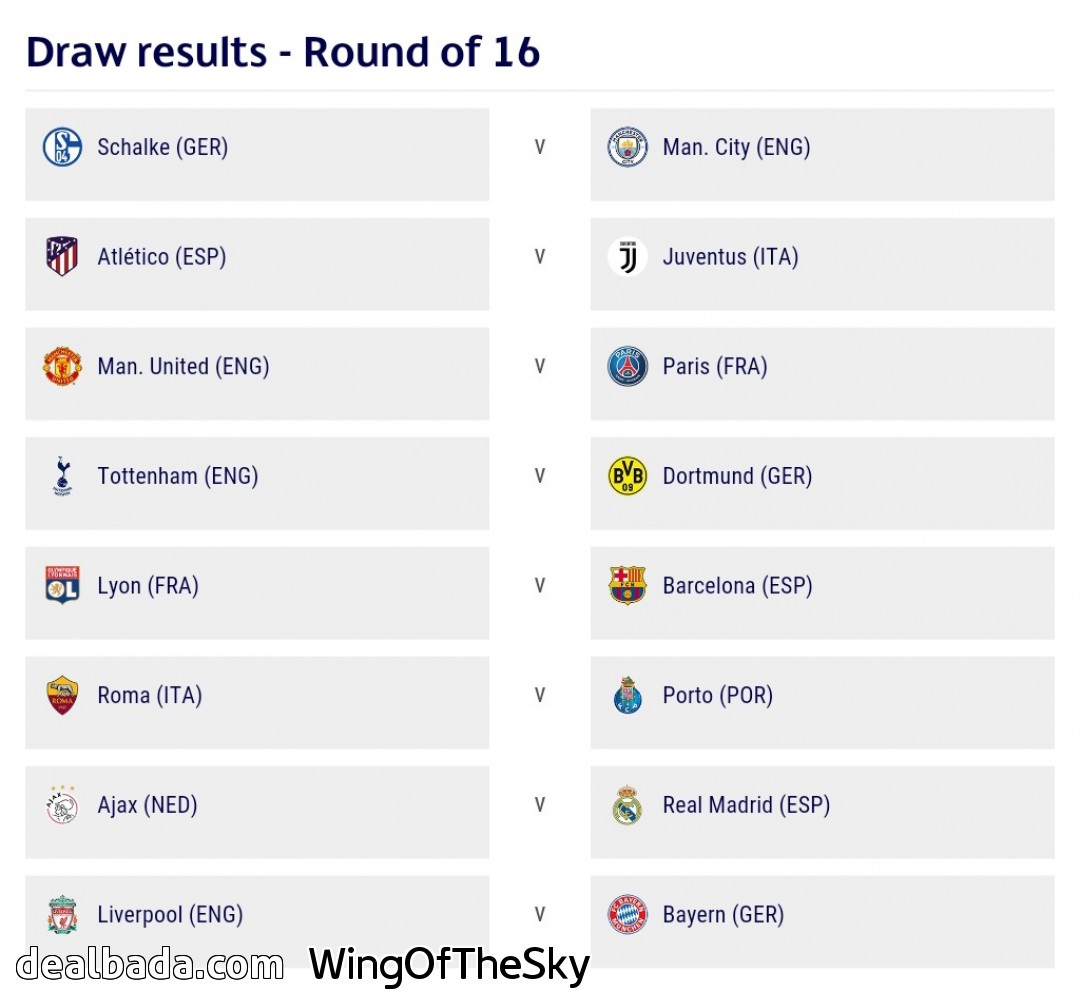The width and height of the screenshot is (1080, 992).
Task: Click the Lyon club crest icon
Action: [x=62, y=586]
